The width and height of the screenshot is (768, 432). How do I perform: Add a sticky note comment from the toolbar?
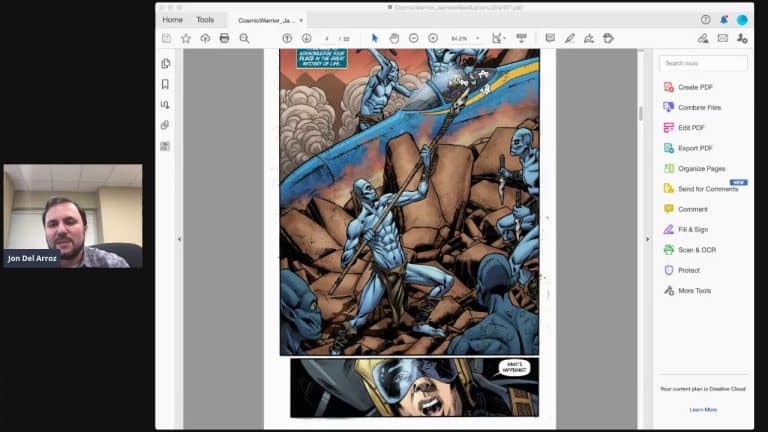549,38
